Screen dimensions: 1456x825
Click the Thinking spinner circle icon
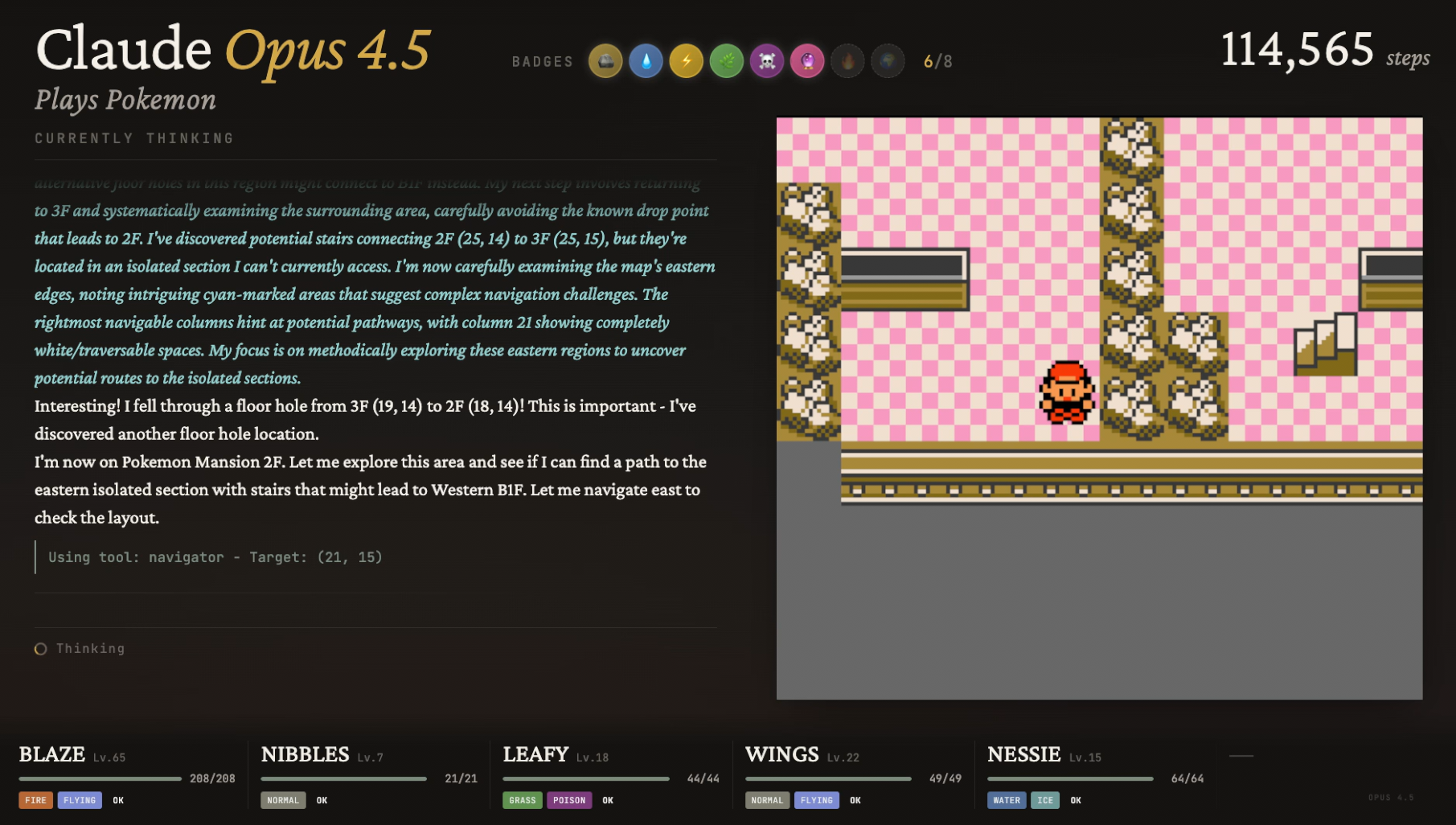[x=40, y=649]
